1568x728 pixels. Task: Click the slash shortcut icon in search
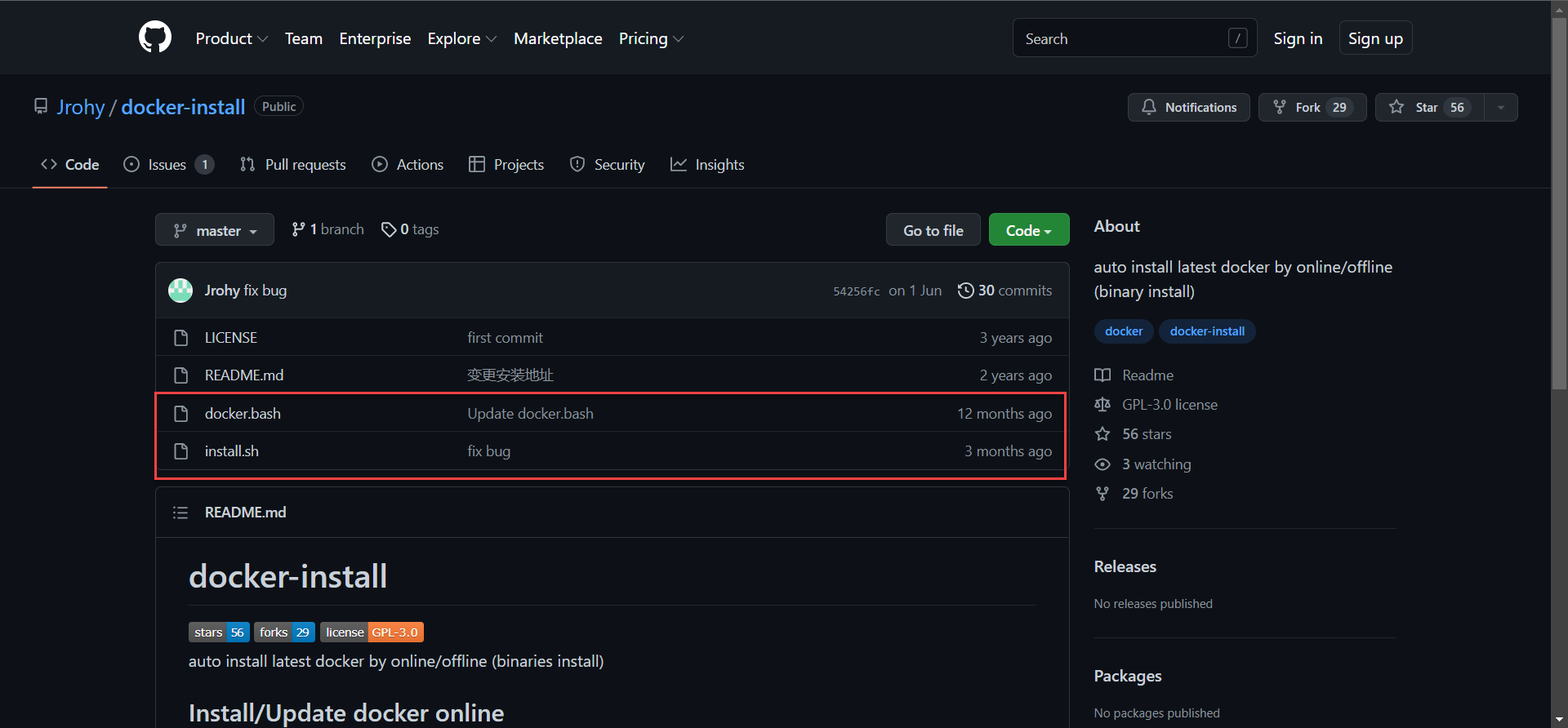(x=1237, y=38)
